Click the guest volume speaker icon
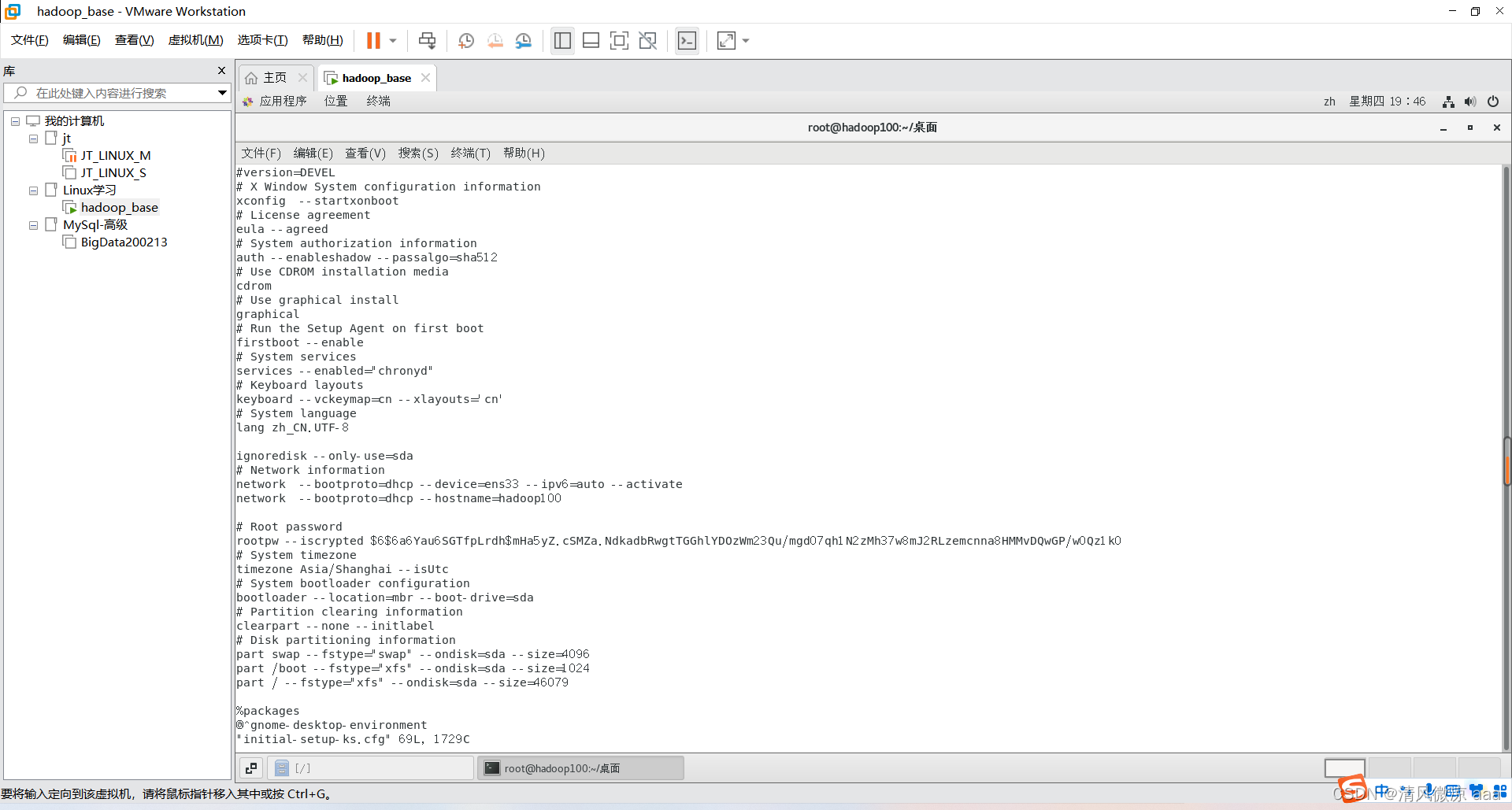 (1470, 102)
